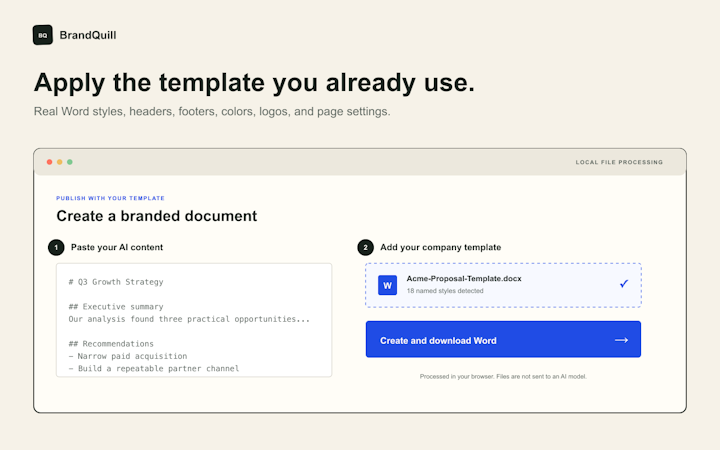Screen dimensions: 720x450
Task: Click the "## Recommendations" line in the editor
Action: pyautogui.click(x=111, y=343)
